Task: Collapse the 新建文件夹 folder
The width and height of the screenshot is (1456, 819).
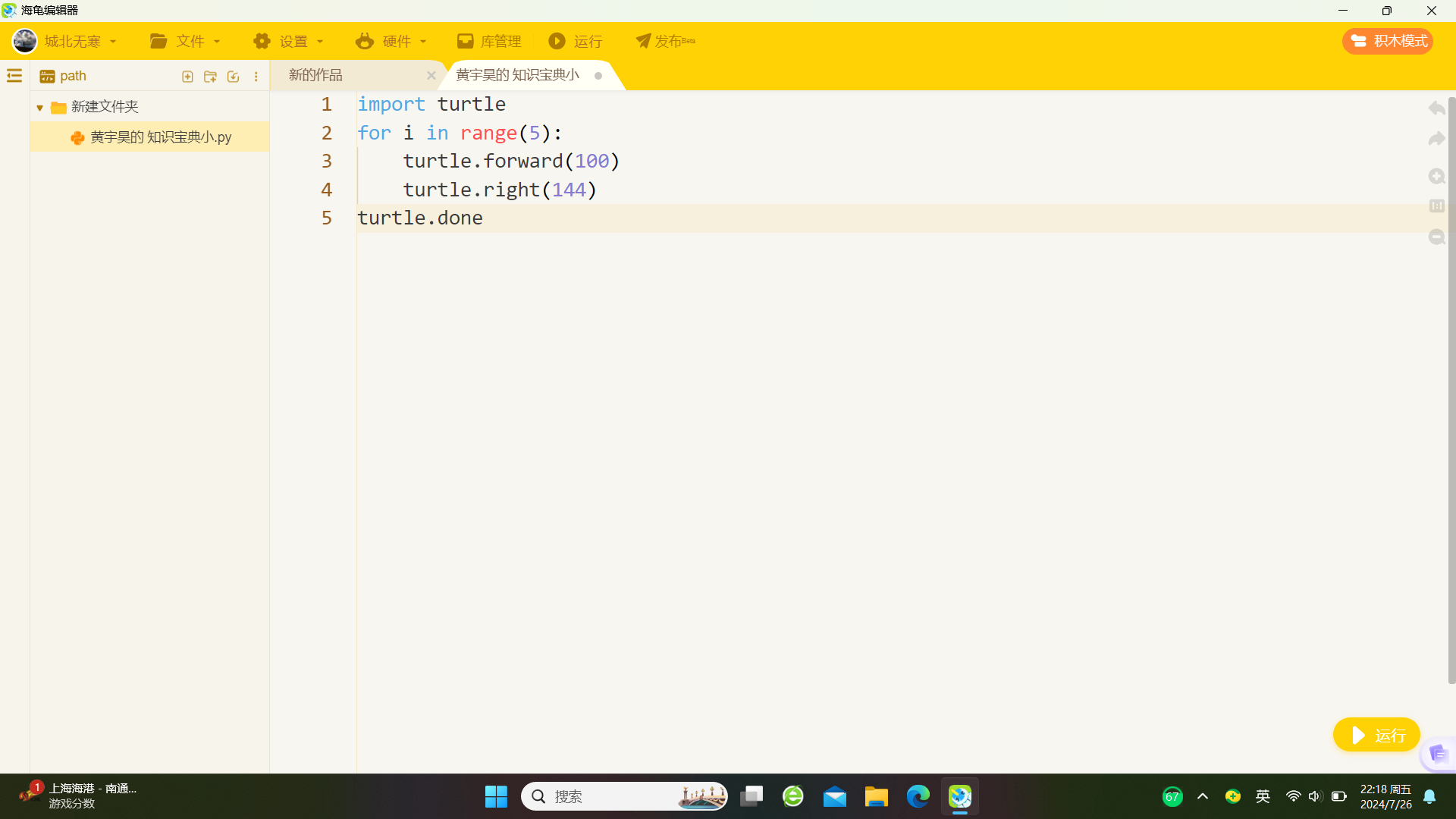Action: coord(39,108)
